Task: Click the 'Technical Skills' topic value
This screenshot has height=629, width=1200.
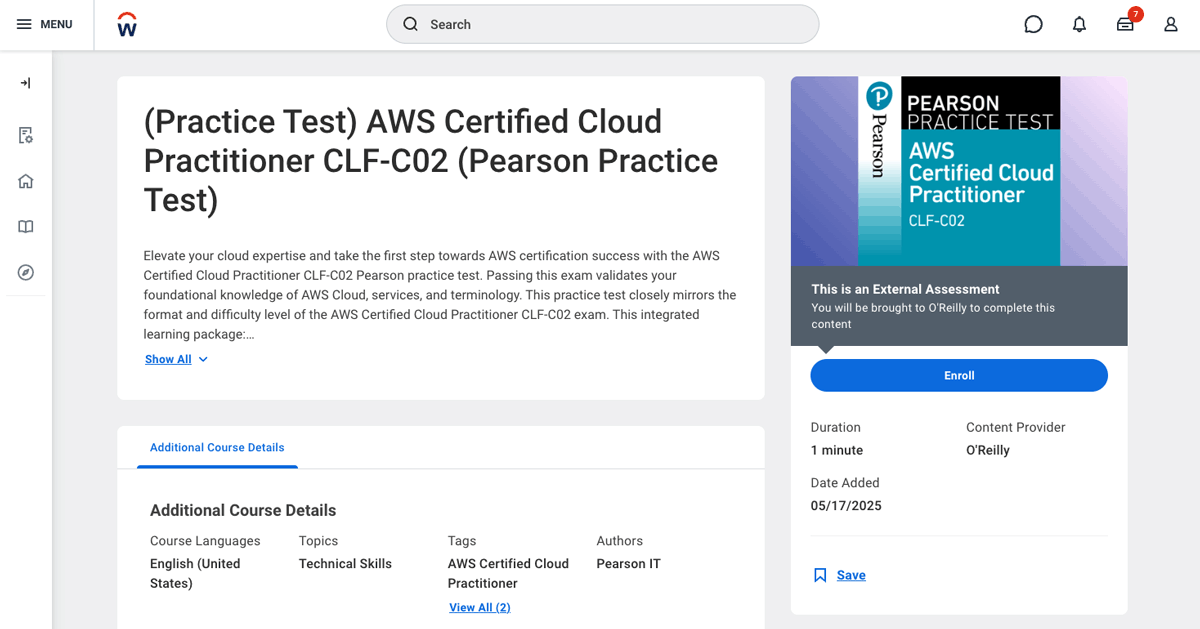Action: point(345,564)
